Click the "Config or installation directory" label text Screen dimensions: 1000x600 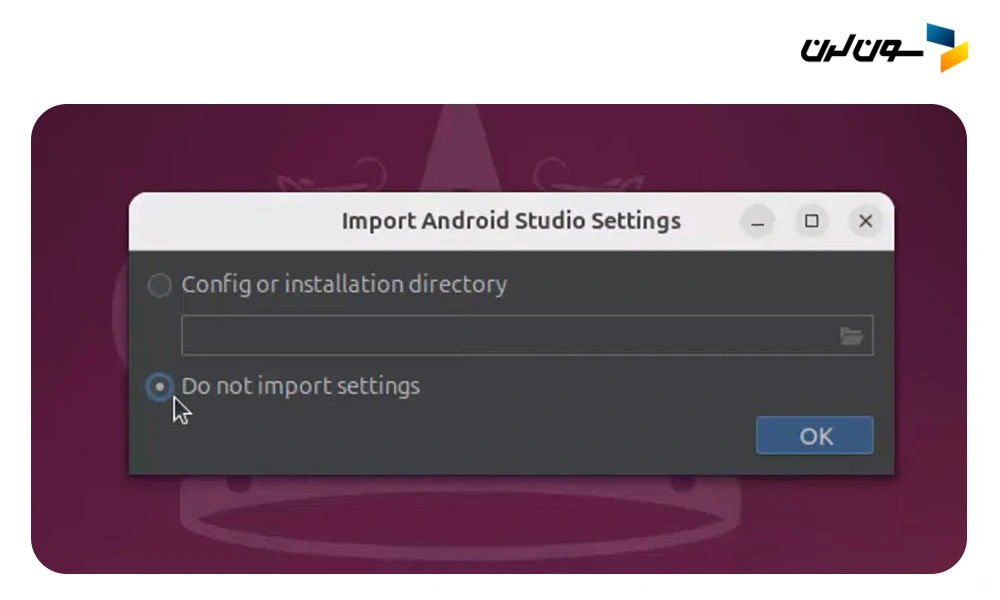click(x=344, y=285)
